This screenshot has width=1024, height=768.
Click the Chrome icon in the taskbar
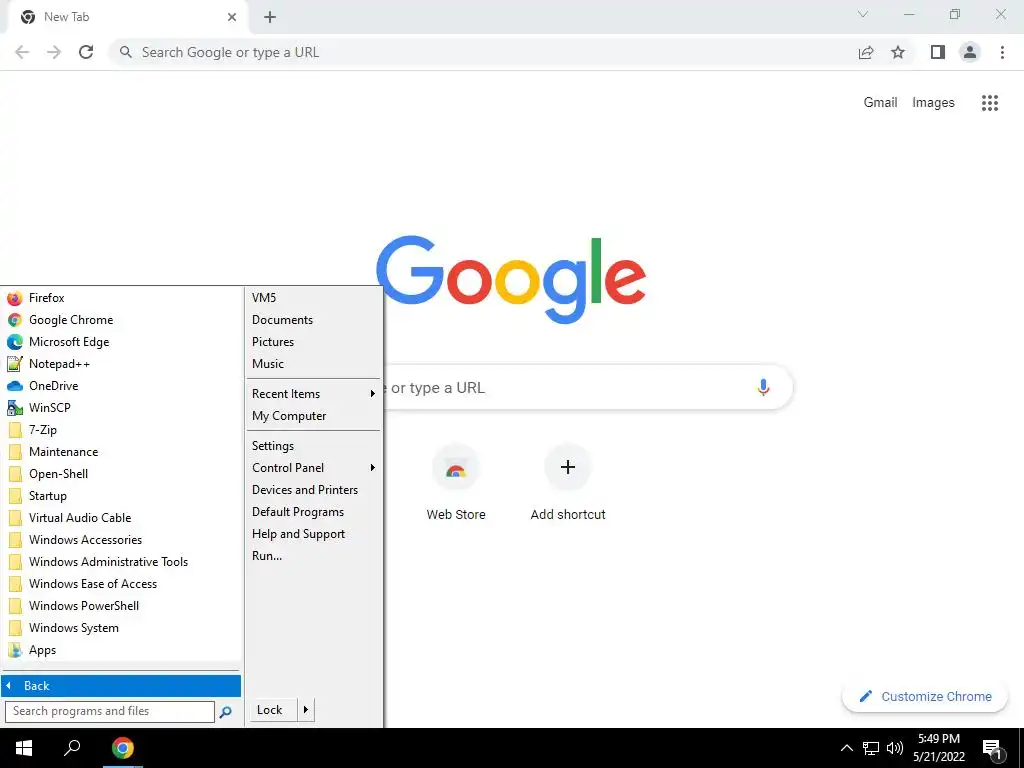tap(122, 748)
